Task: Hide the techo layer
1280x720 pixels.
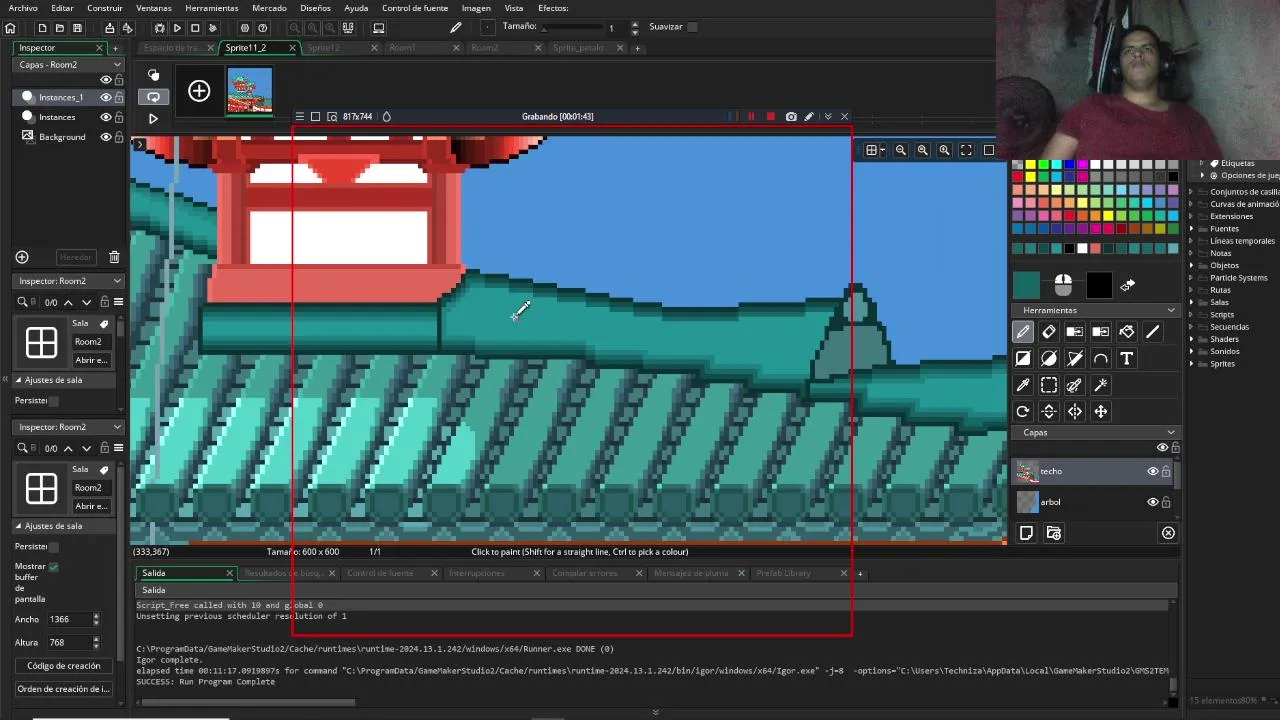Action: pos(1152,471)
